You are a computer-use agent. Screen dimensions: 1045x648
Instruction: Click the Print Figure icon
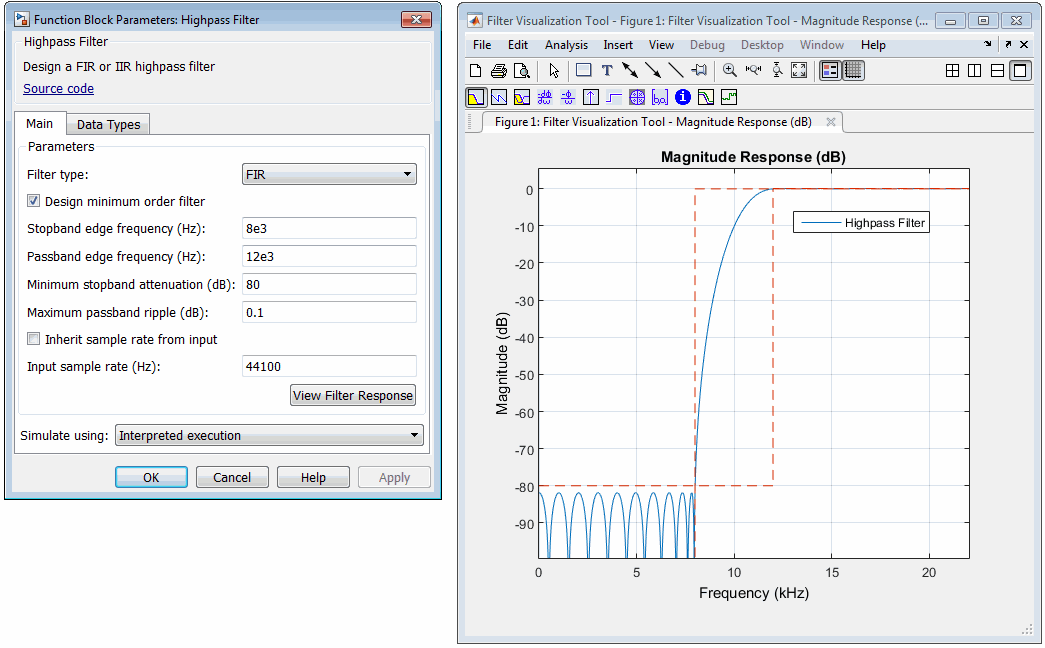(498, 70)
